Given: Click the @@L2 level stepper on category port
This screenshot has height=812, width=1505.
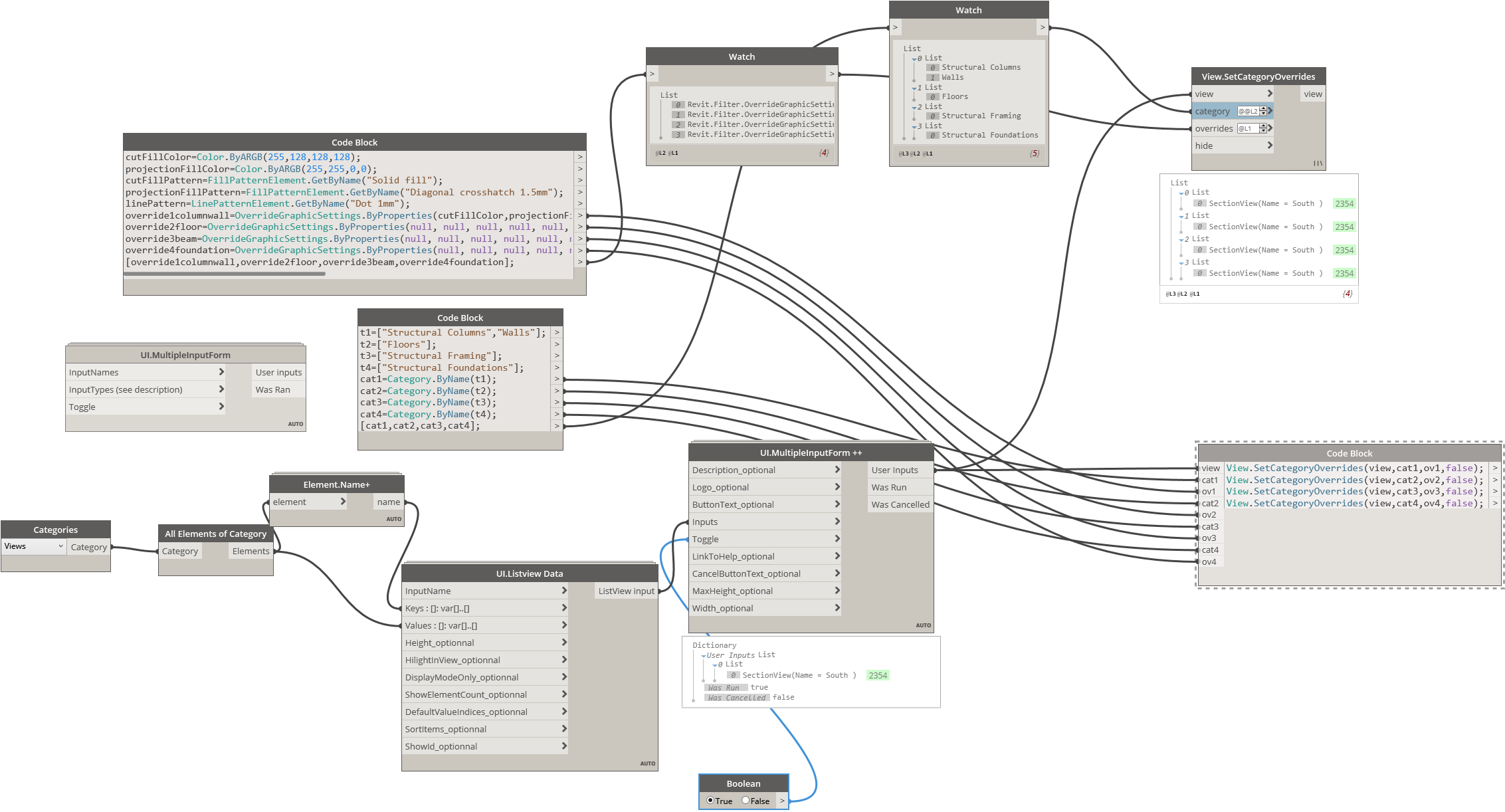Looking at the screenshot, I should tap(1263, 111).
